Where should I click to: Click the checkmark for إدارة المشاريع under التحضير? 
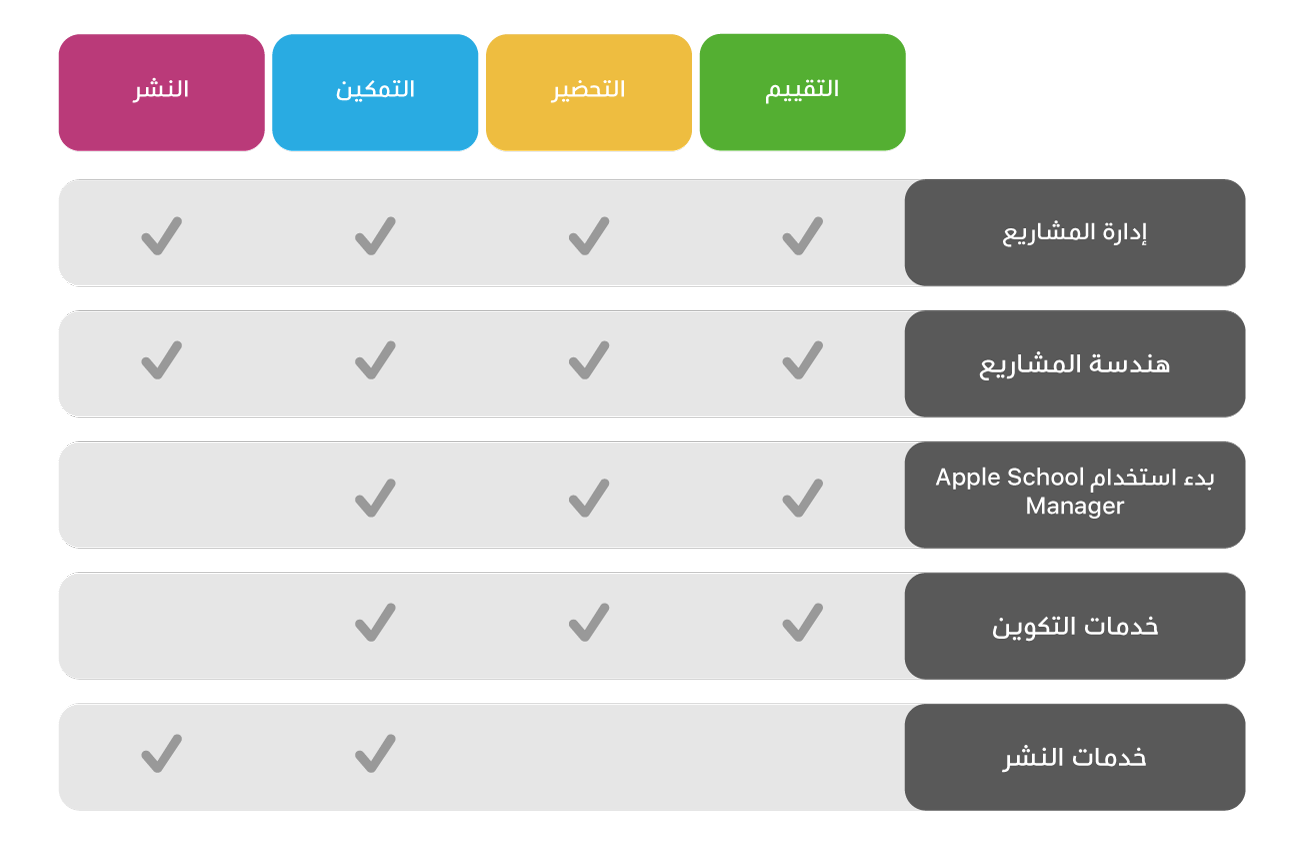(588, 236)
